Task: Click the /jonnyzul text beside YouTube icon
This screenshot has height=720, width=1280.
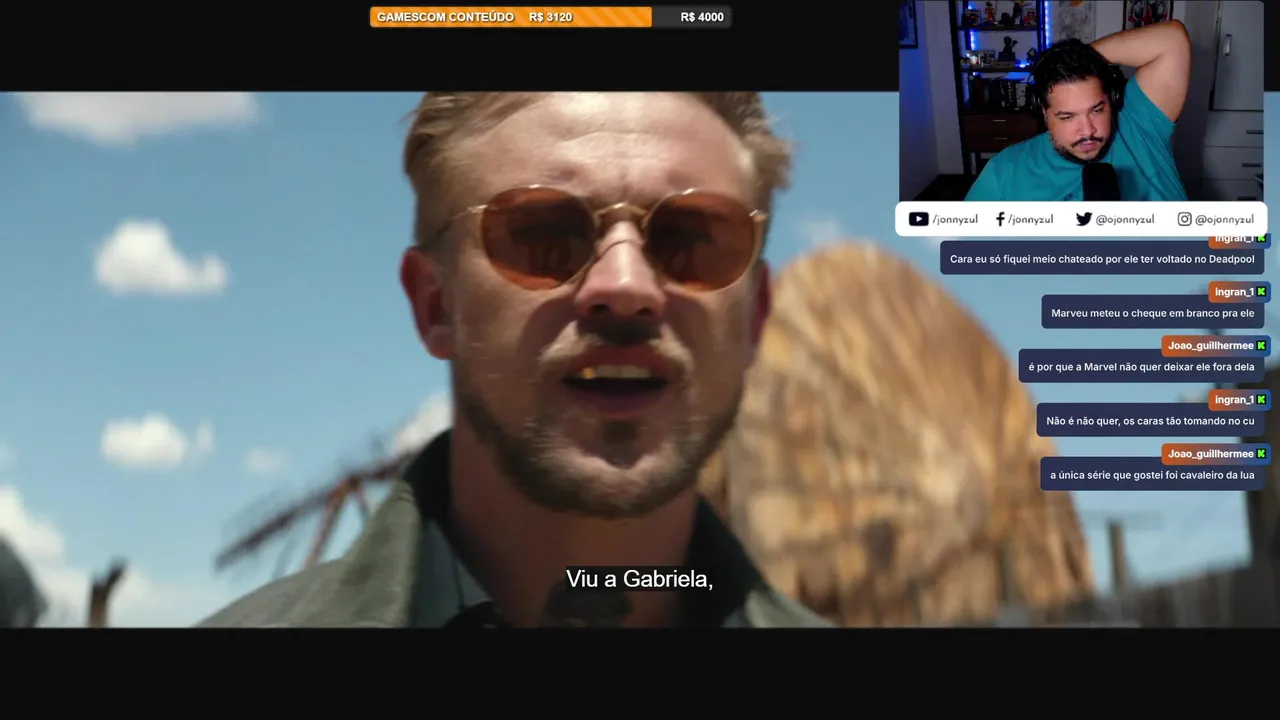Action: pos(955,219)
